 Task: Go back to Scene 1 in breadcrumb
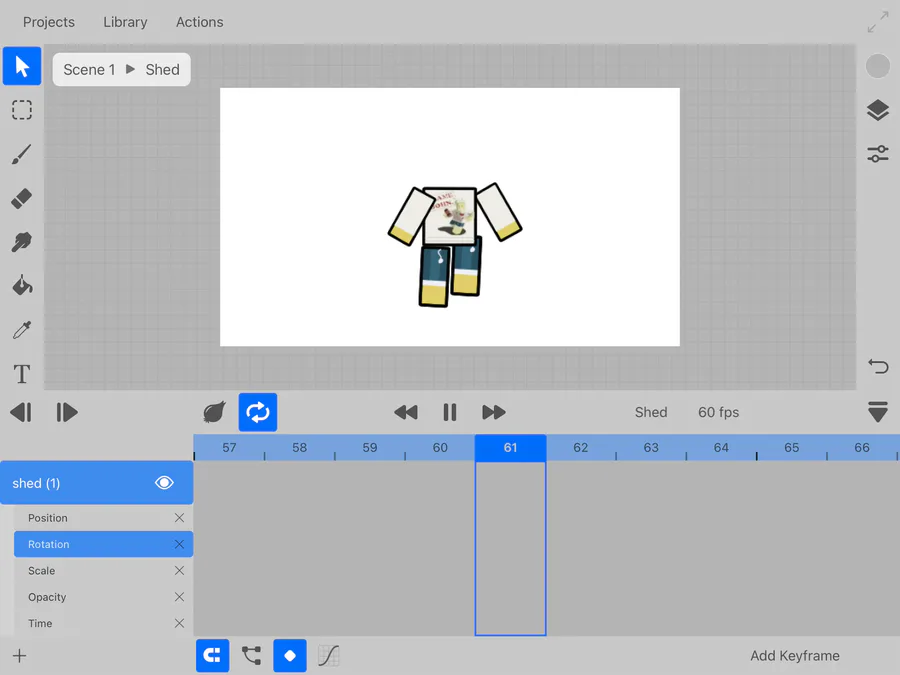(x=89, y=69)
